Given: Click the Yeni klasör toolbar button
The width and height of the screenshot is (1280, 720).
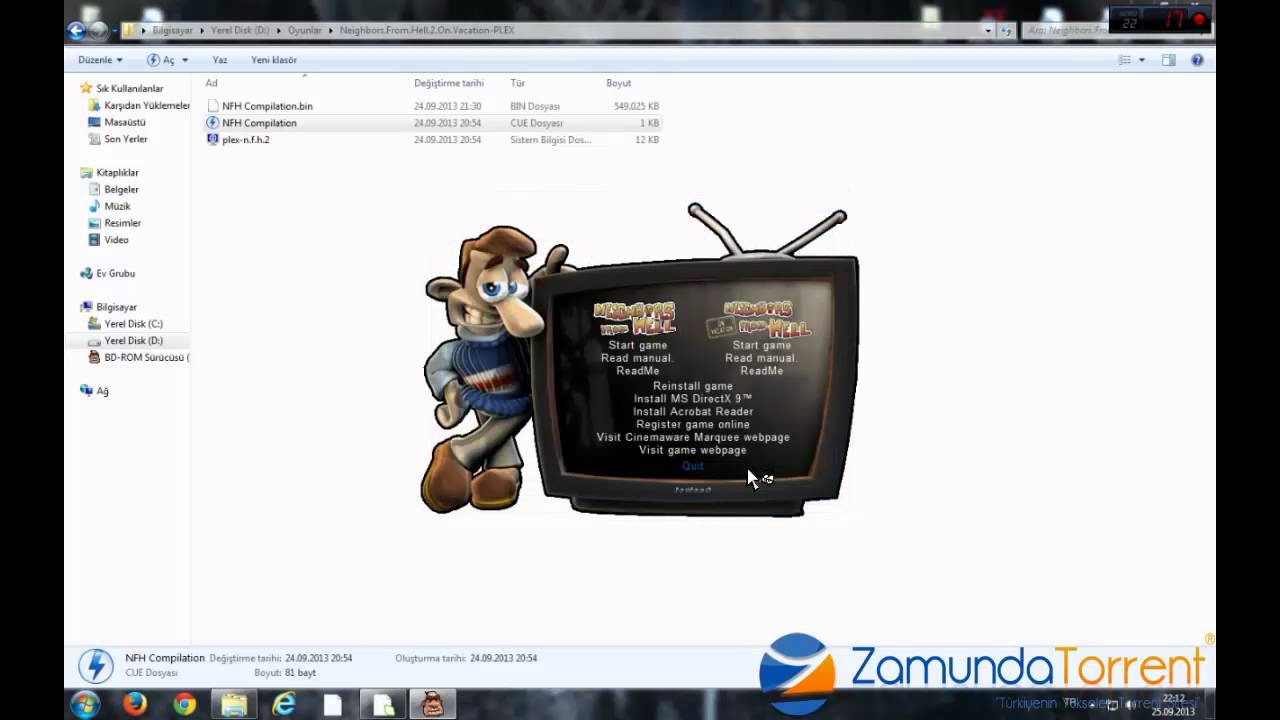Looking at the screenshot, I should pos(274,60).
